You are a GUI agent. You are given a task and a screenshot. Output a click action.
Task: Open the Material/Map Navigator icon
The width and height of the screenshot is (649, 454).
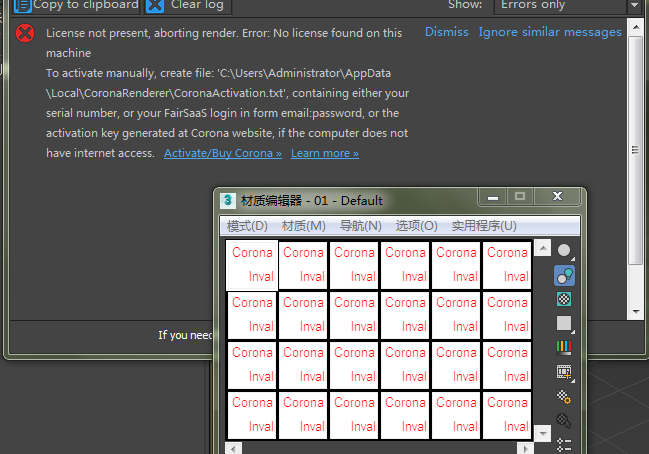[x=565, y=444]
